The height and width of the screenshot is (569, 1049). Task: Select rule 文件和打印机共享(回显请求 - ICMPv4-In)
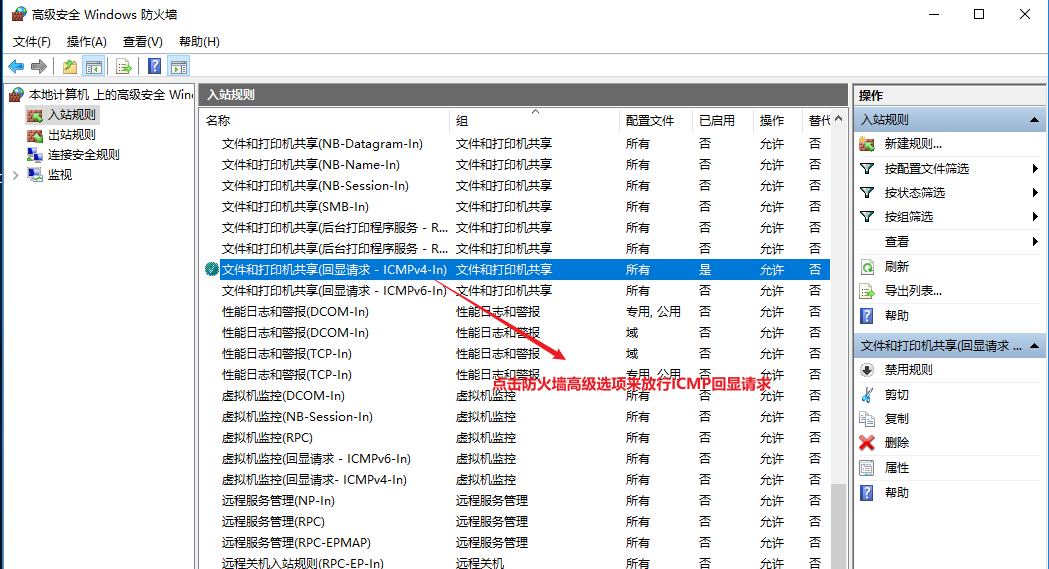(334, 269)
